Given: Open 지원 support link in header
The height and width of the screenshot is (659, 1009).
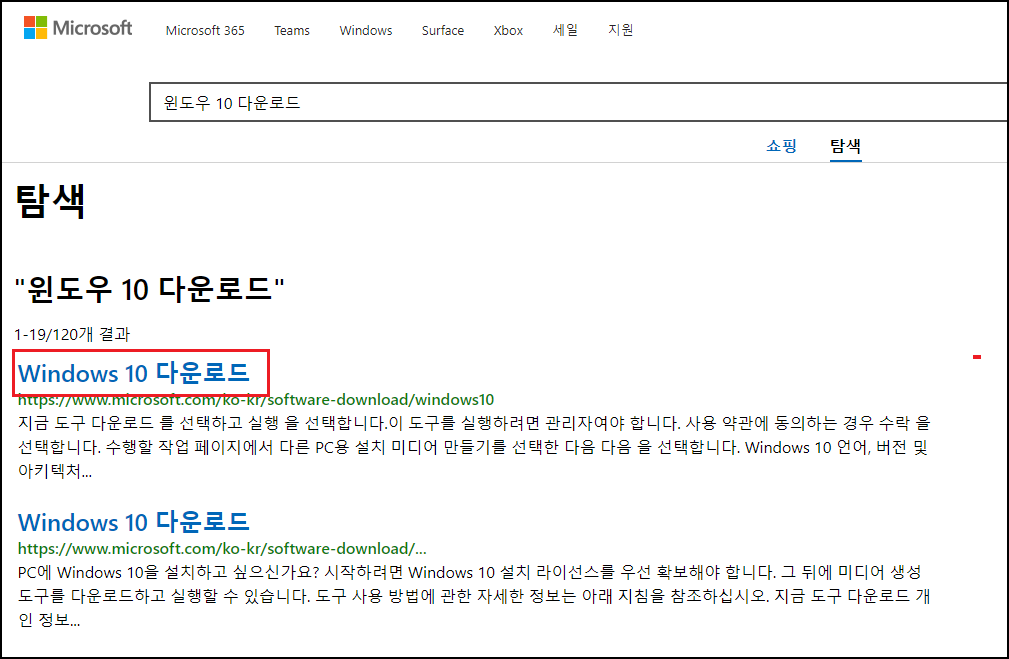Looking at the screenshot, I should 620,30.
